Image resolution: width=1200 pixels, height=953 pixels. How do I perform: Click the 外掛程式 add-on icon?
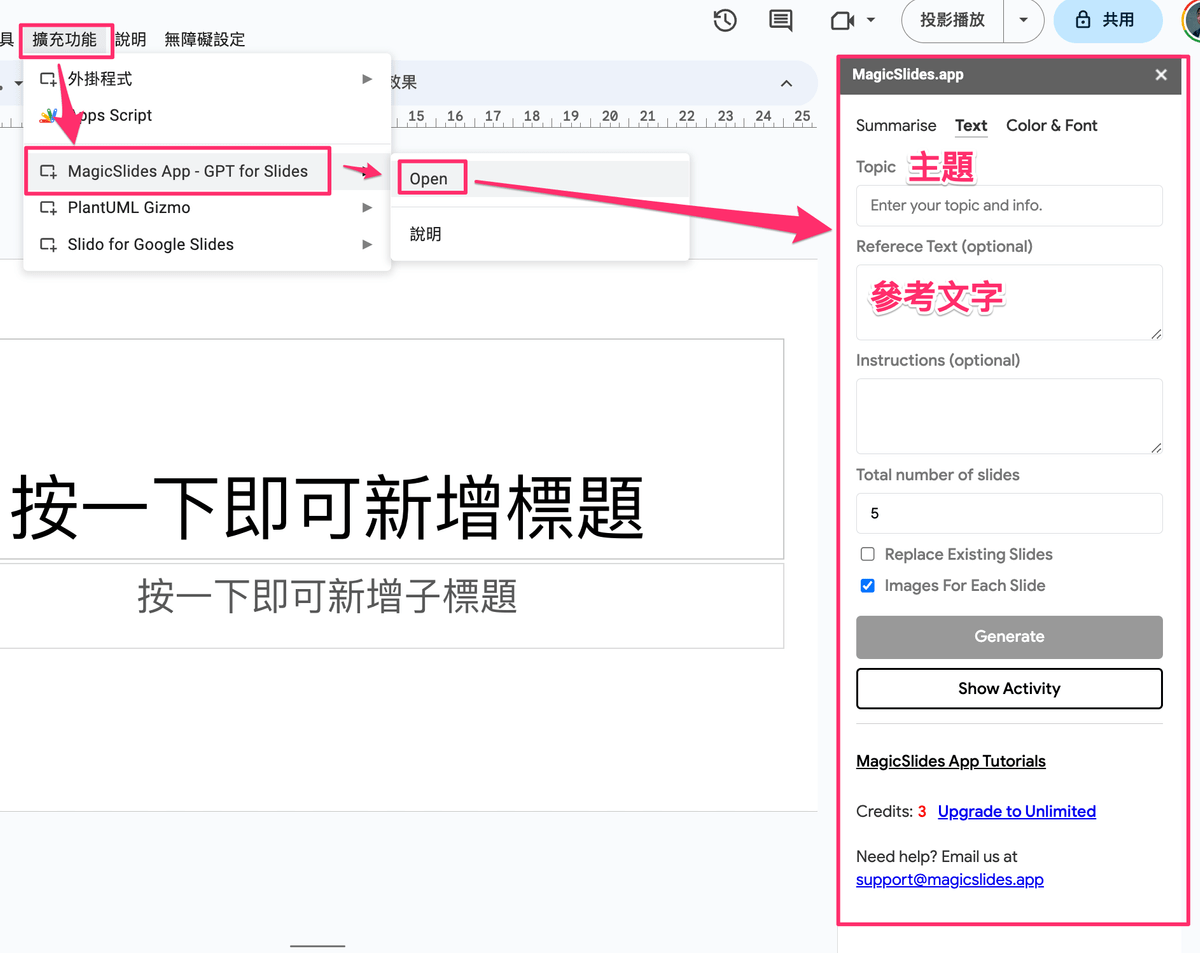coord(48,79)
